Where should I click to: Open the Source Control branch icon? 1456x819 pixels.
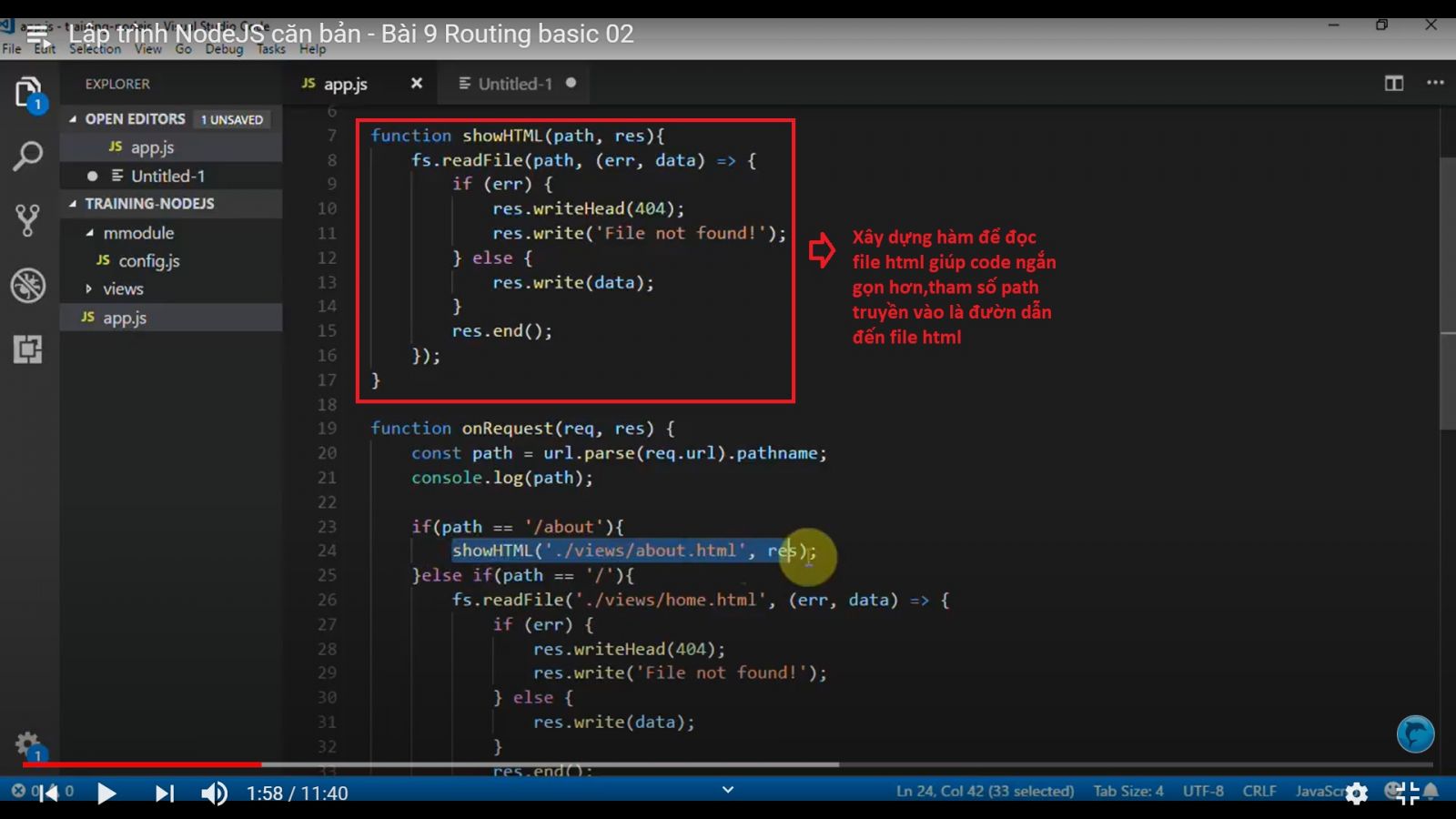click(x=27, y=220)
